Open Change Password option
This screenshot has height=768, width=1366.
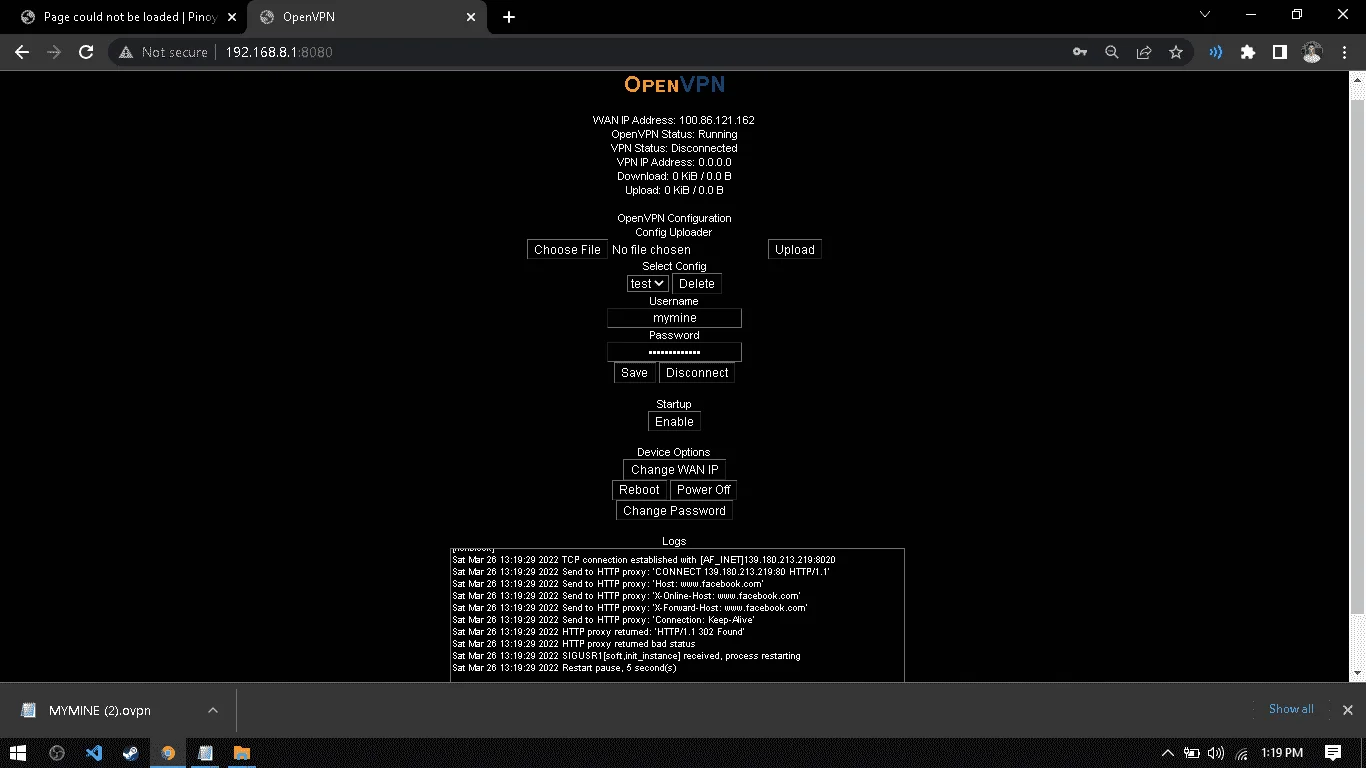tap(674, 510)
